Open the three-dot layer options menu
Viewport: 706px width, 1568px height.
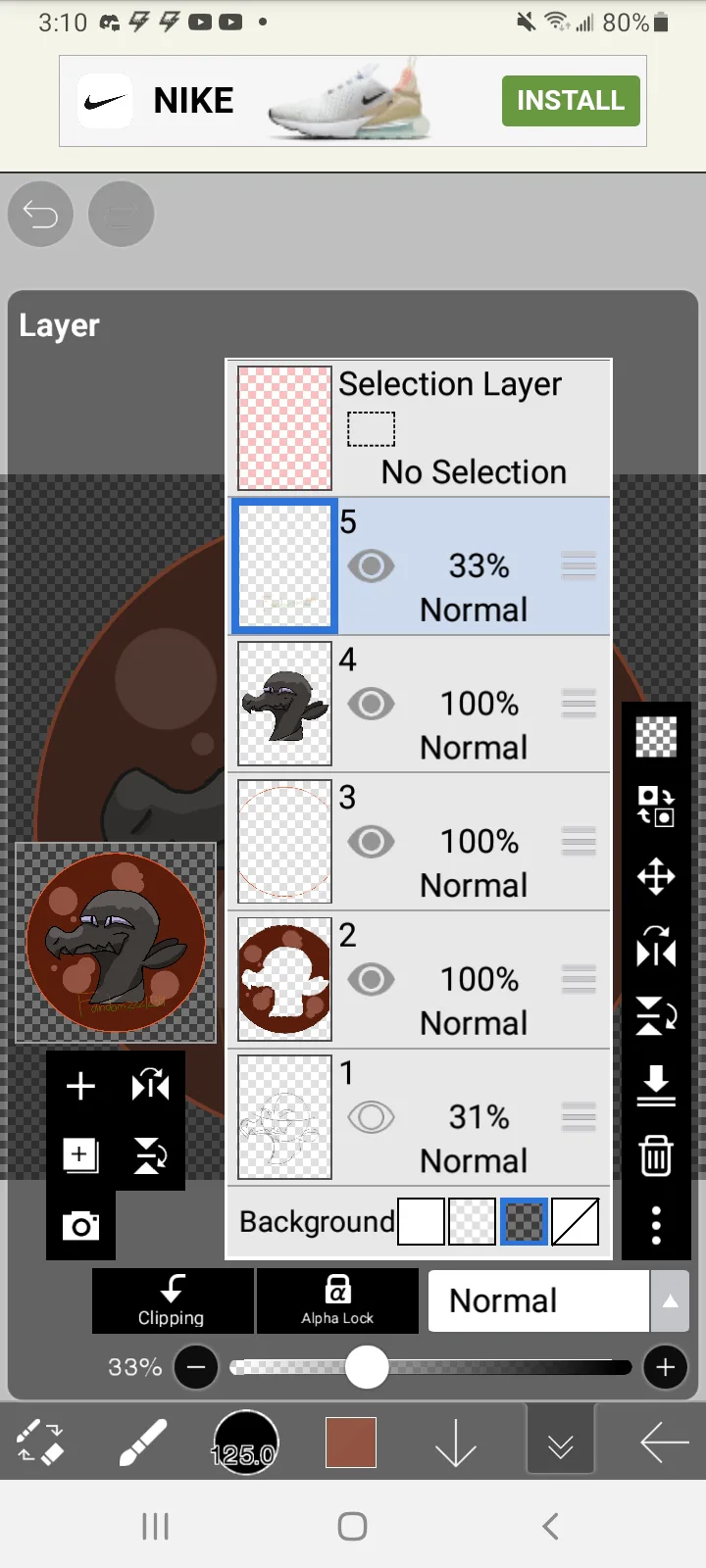tap(656, 1225)
